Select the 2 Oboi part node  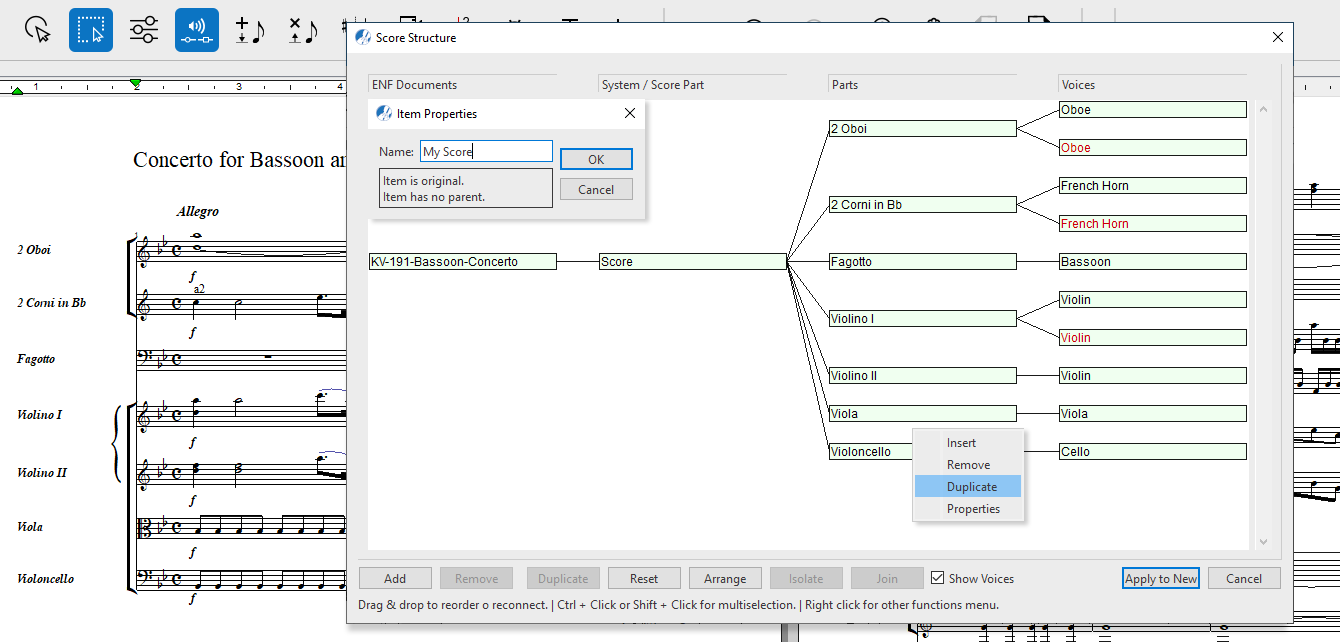922,128
